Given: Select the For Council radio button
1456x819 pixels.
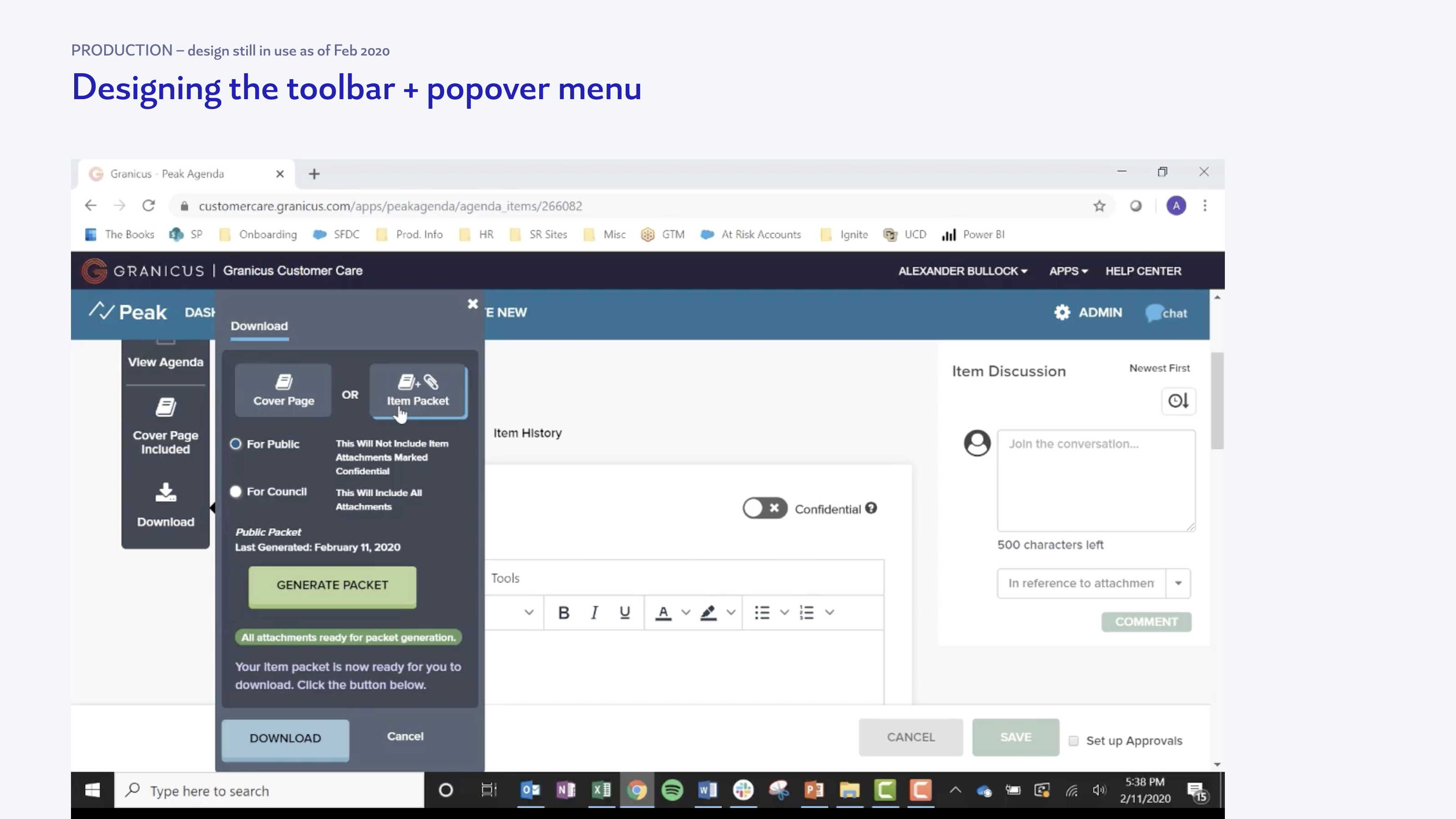Looking at the screenshot, I should pyautogui.click(x=236, y=492).
